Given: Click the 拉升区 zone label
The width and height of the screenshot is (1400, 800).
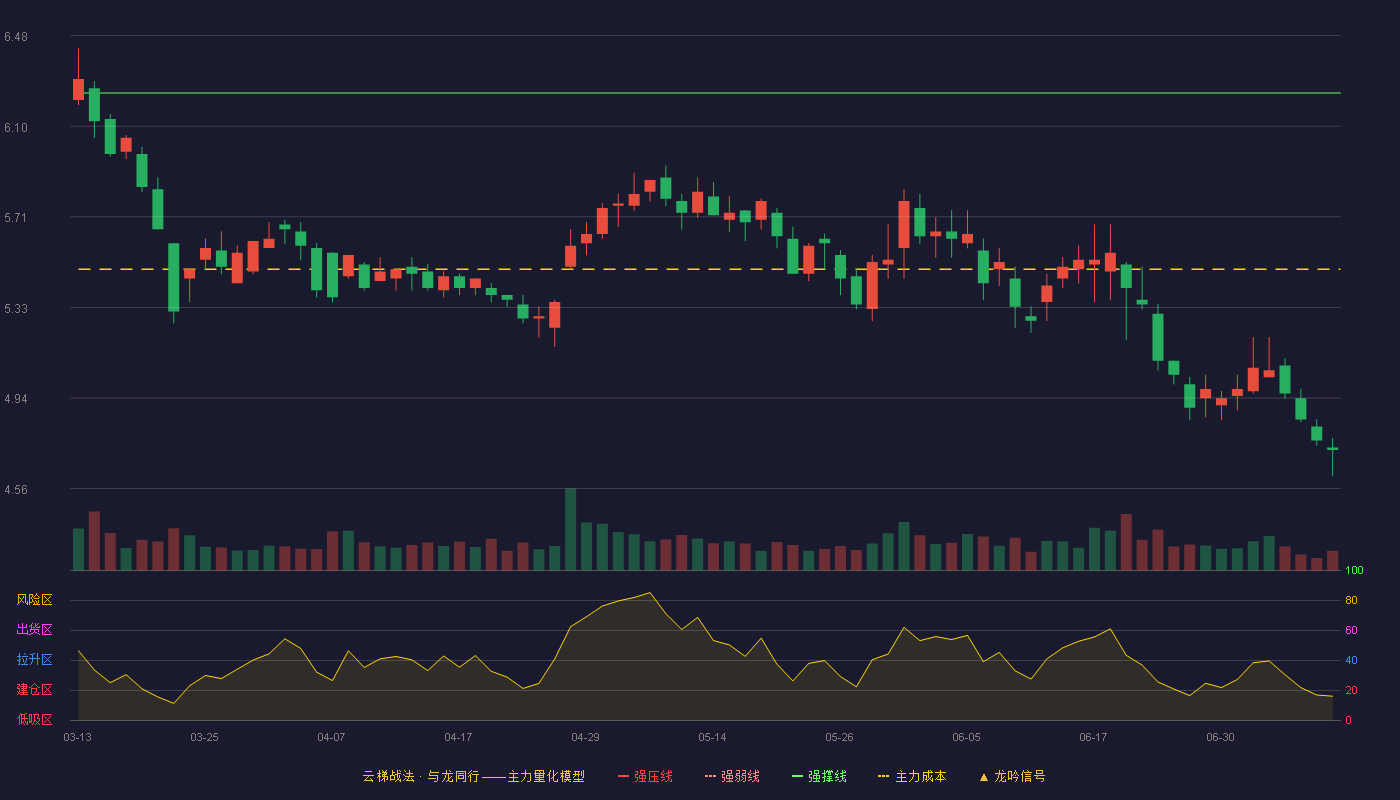Looking at the screenshot, I should (x=34, y=660).
